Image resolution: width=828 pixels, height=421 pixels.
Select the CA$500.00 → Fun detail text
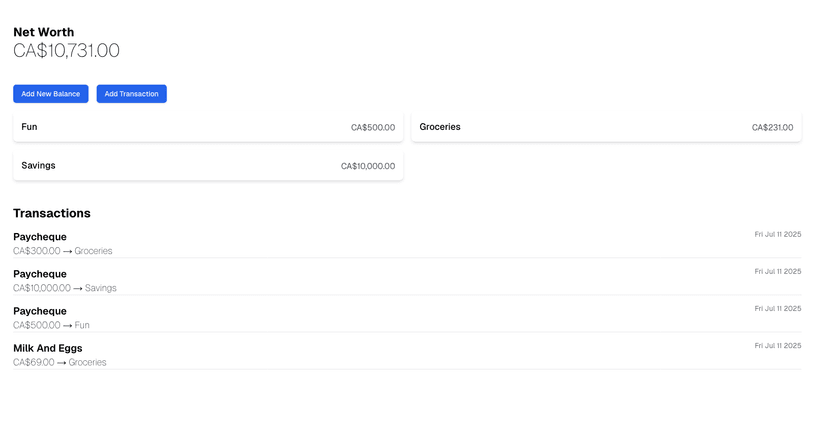(51, 325)
